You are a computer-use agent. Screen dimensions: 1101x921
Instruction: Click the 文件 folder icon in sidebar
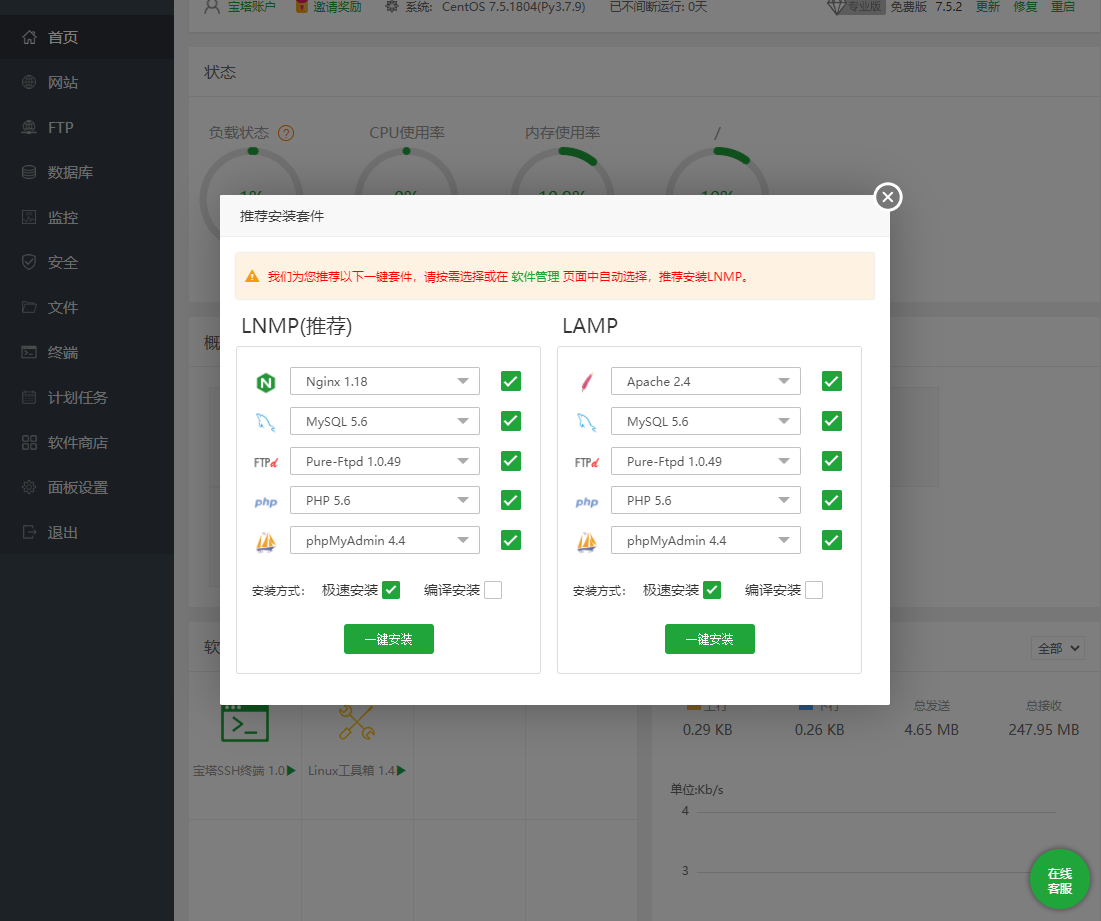click(29, 307)
